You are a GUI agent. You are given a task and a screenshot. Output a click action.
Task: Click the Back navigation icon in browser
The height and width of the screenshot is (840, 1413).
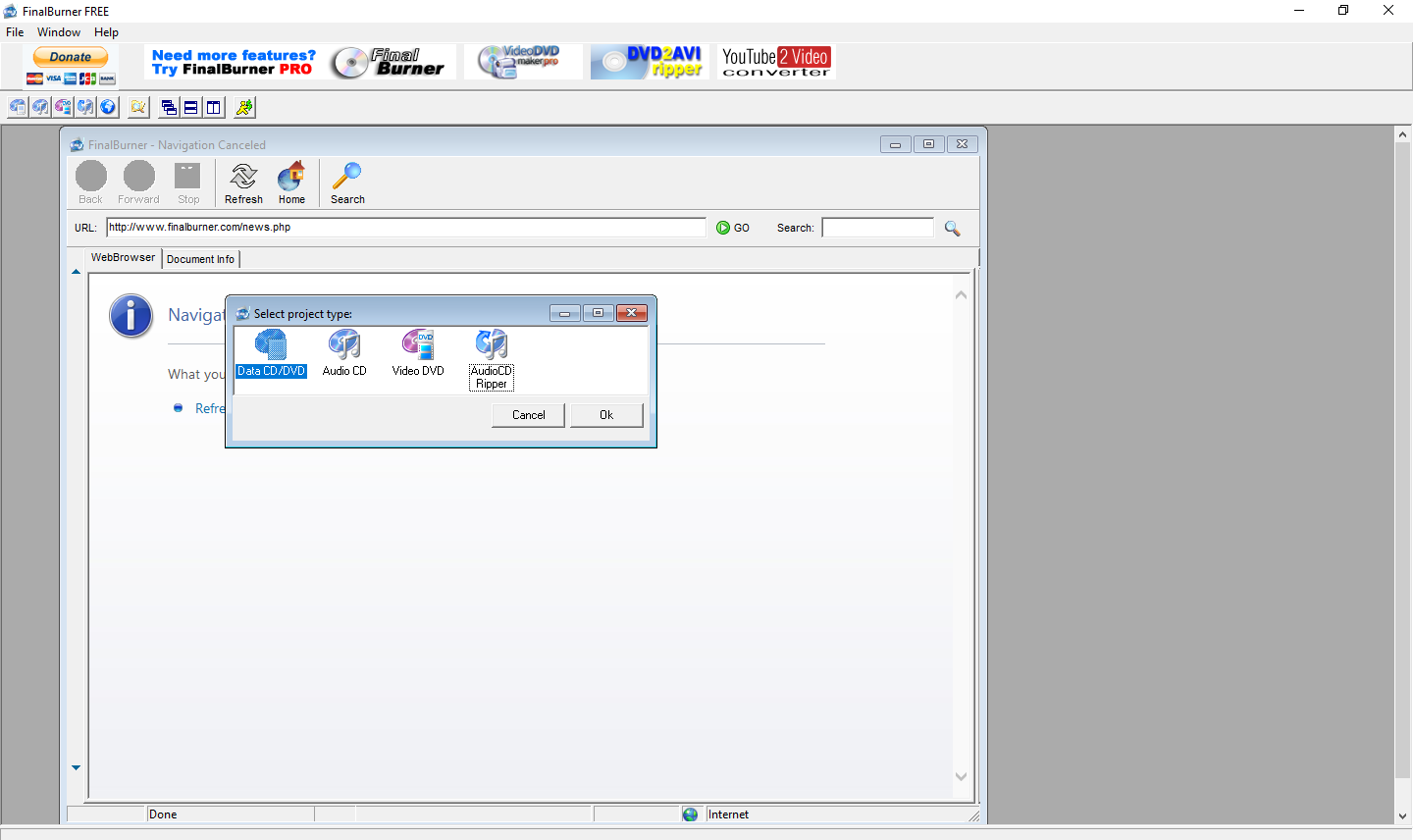click(x=91, y=183)
